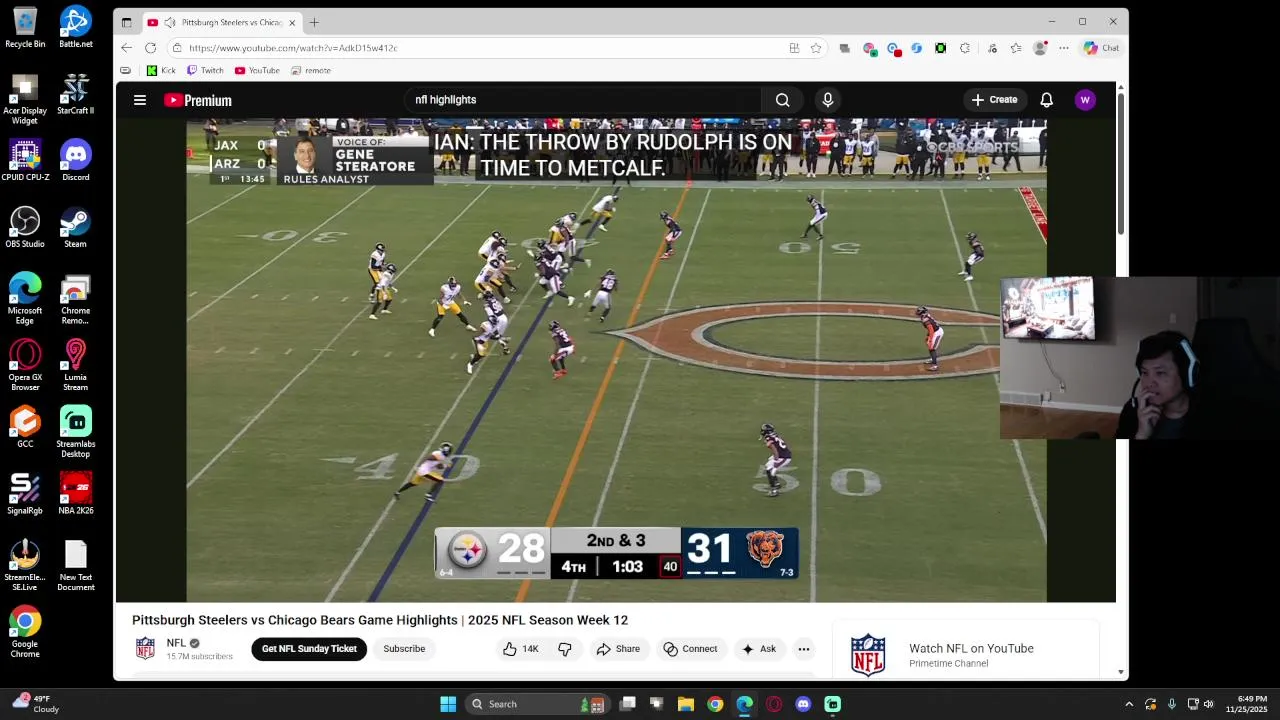The image size is (1280, 720).
Task: Click the NFL channel avatar
Action: [x=145, y=648]
